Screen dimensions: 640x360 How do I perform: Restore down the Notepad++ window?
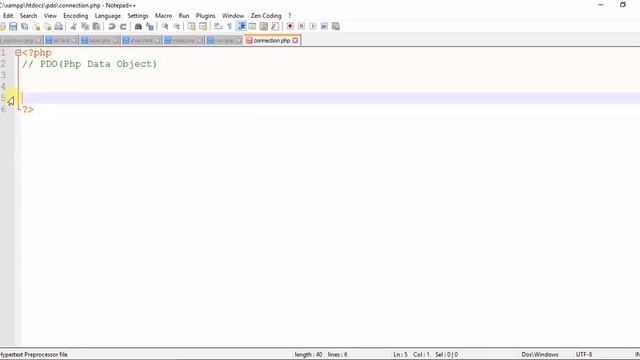point(622,5)
